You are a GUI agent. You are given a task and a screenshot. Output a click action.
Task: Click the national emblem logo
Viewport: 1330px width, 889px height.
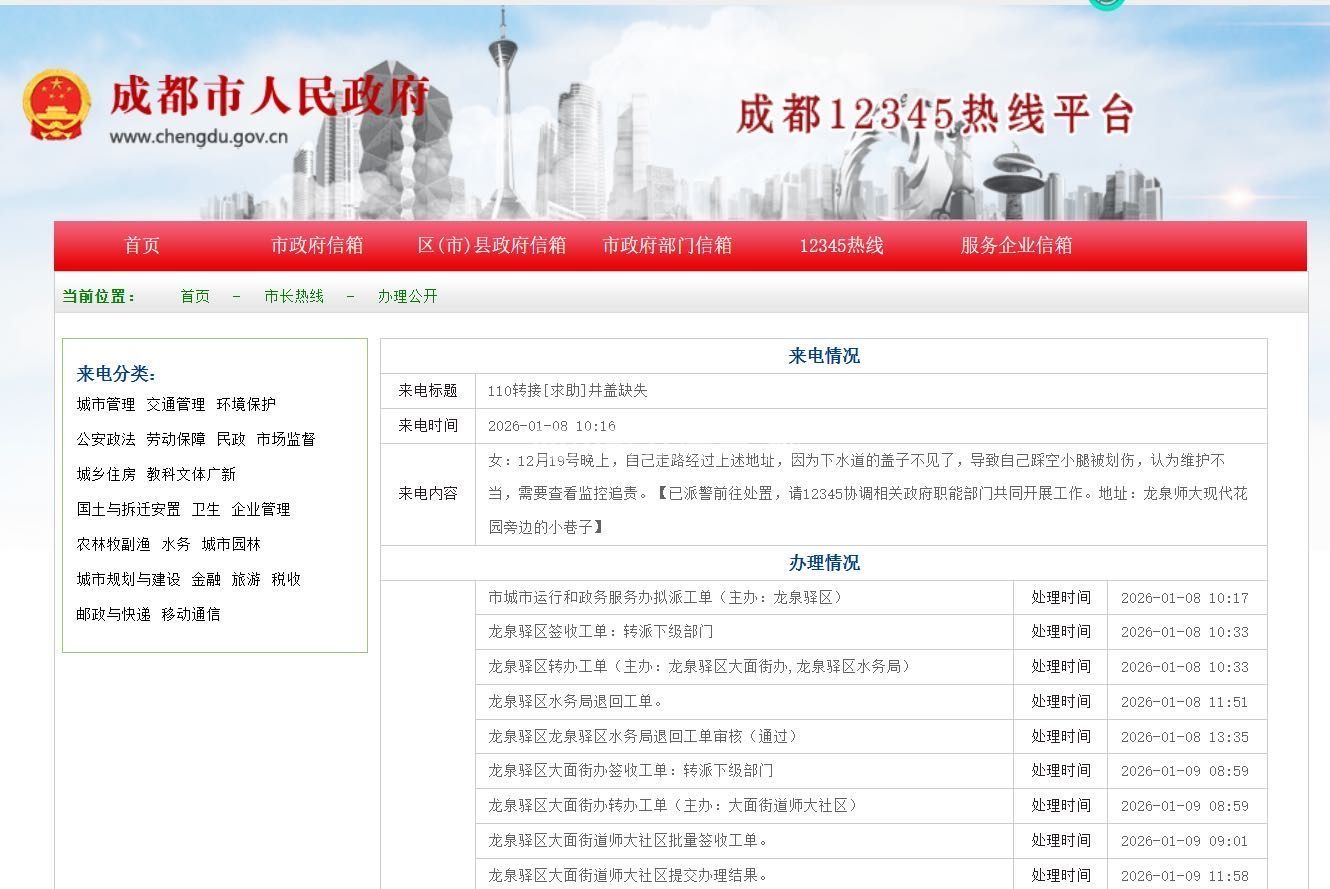click(56, 105)
